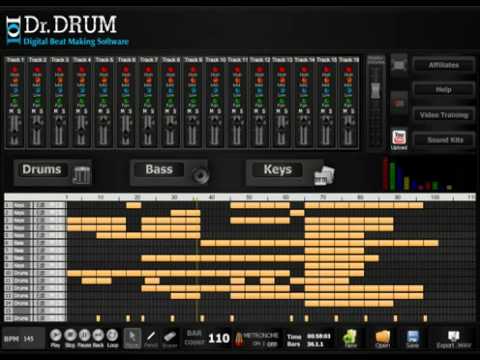Create a new project with New icon
The height and width of the screenshot is (360, 480).
350,337
